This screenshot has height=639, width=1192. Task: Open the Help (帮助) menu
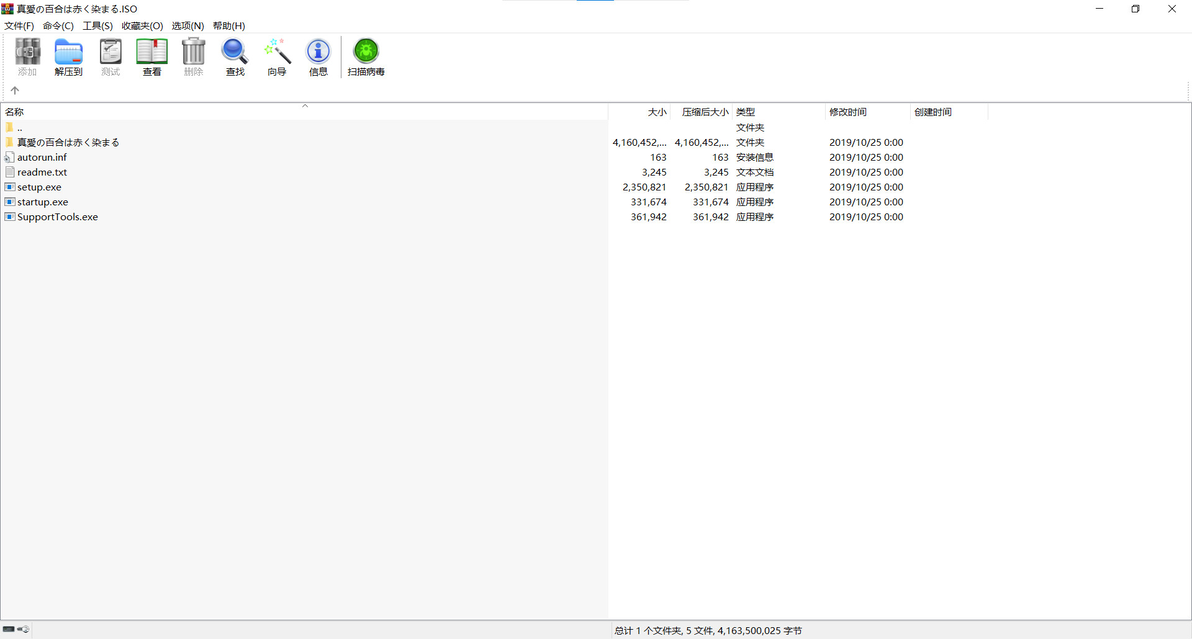tap(229, 26)
